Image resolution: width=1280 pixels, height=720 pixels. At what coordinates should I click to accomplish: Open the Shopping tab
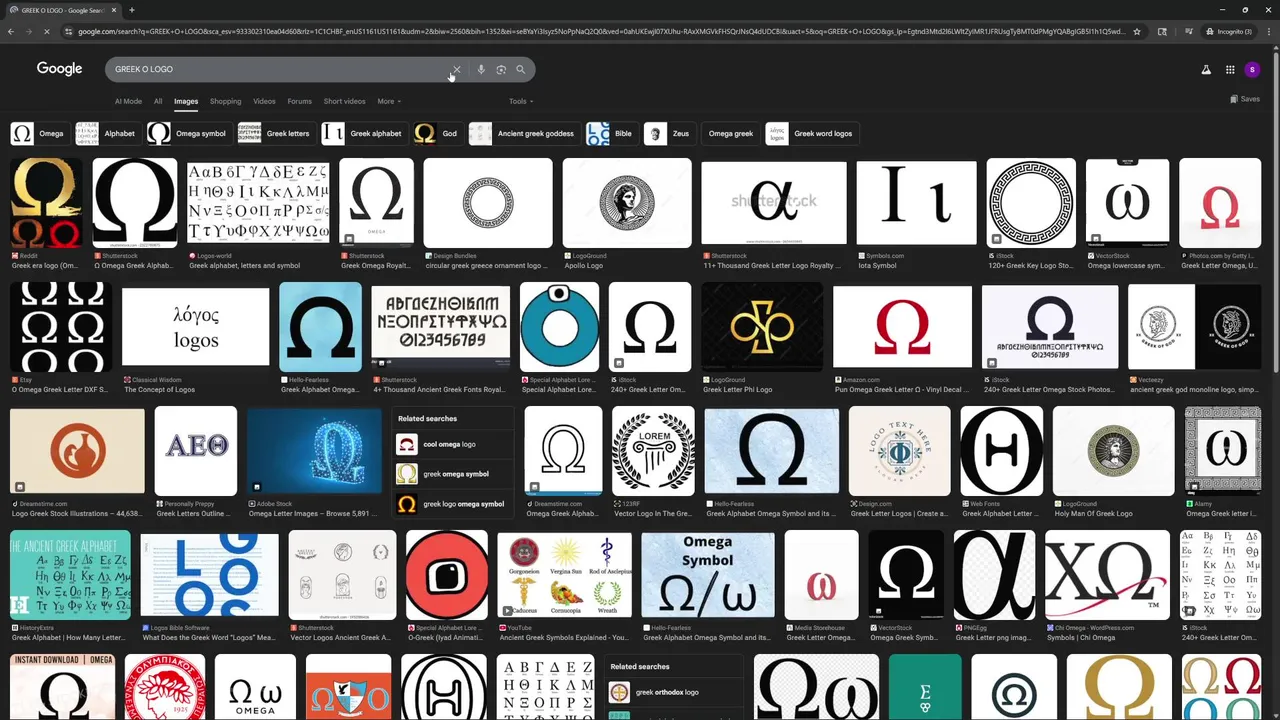click(x=226, y=101)
